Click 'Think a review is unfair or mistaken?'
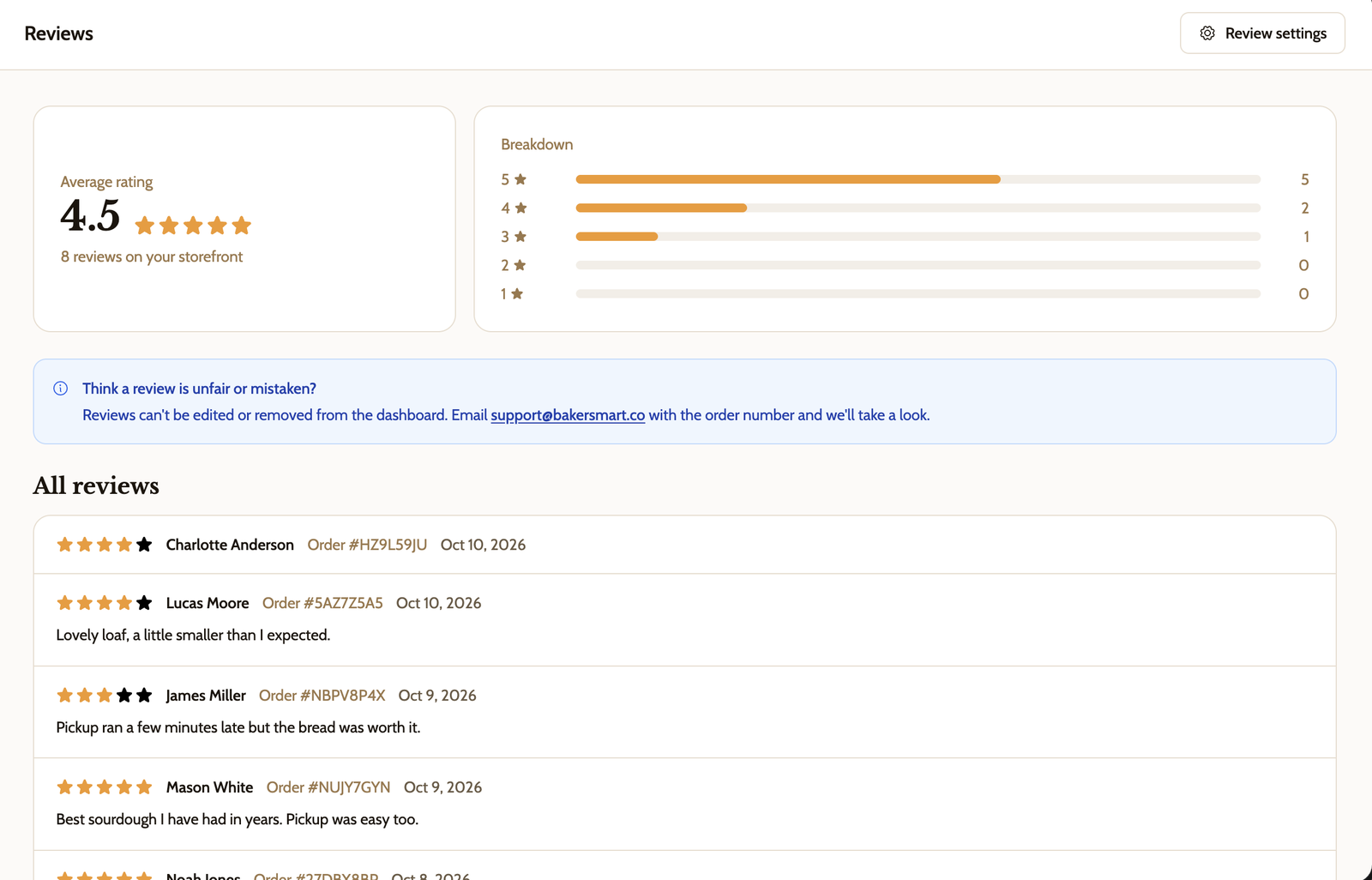The width and height of the screenshot is (1372, 880). (199, 389)
